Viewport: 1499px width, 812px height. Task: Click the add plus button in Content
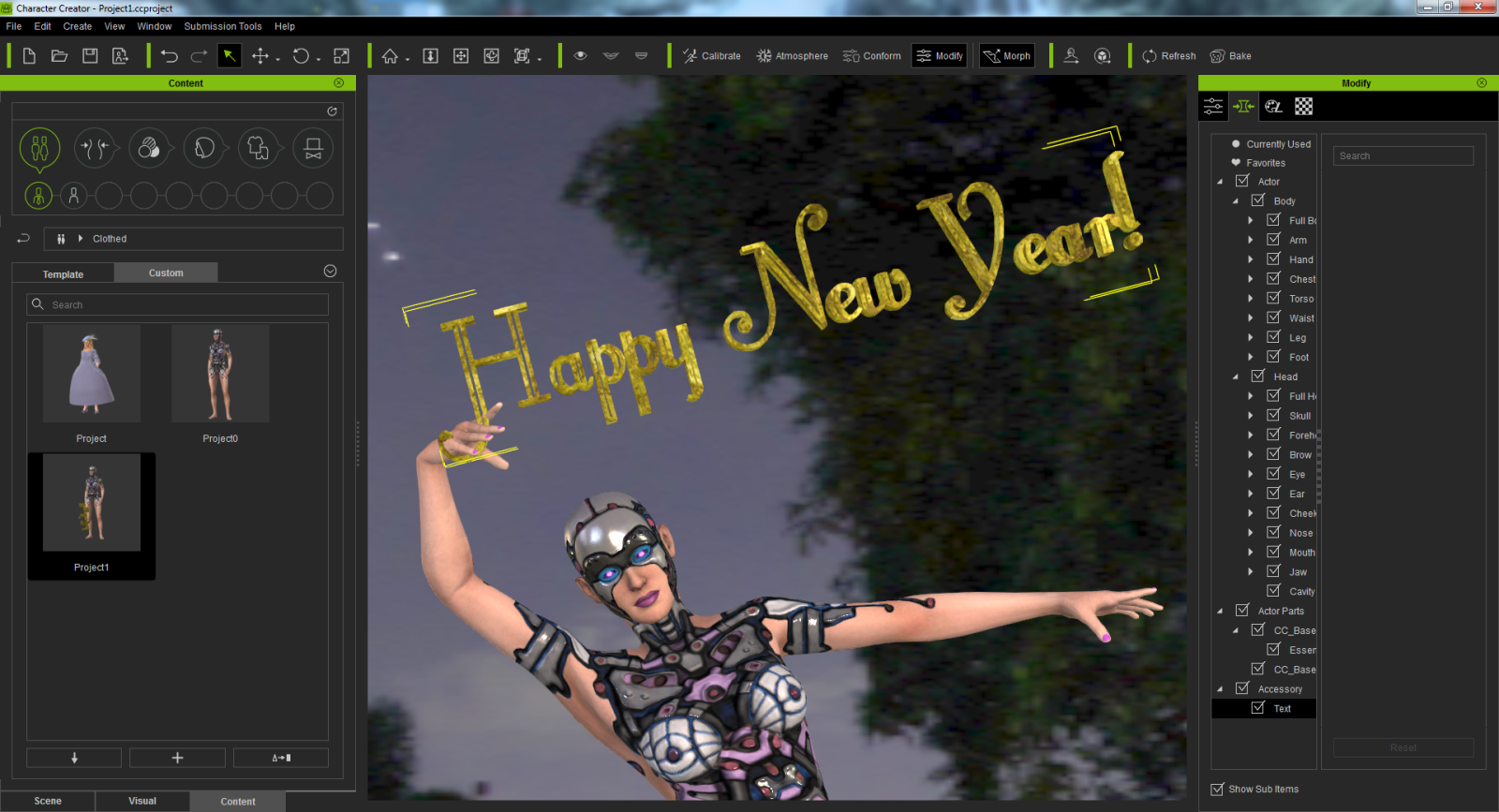pos(177,758)
